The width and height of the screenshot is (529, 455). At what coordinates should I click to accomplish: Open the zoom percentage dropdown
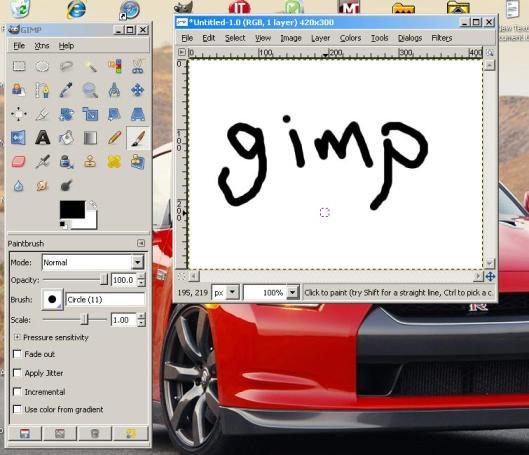293,292
